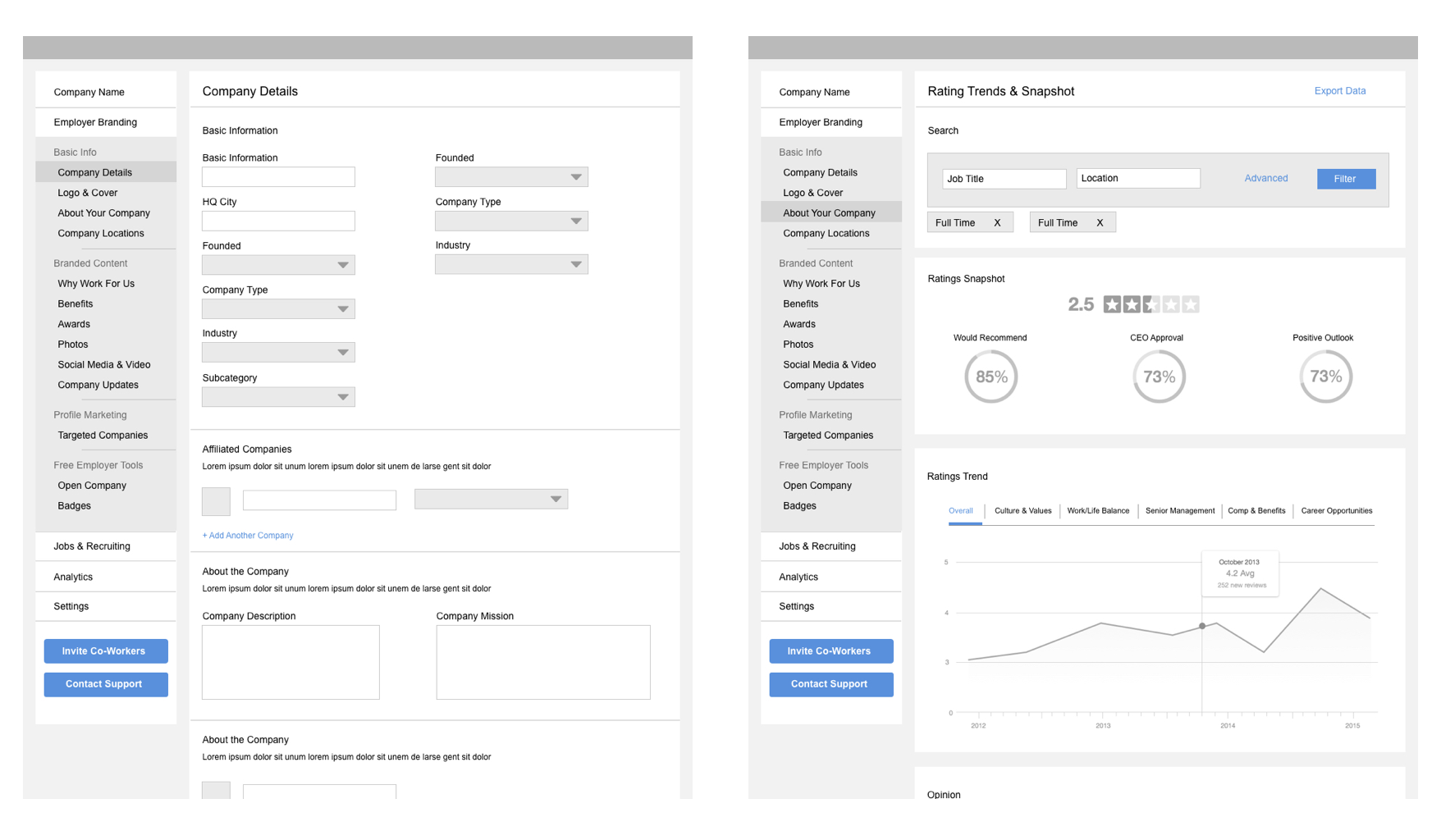Open the Advanced search link

point(1265,178)
